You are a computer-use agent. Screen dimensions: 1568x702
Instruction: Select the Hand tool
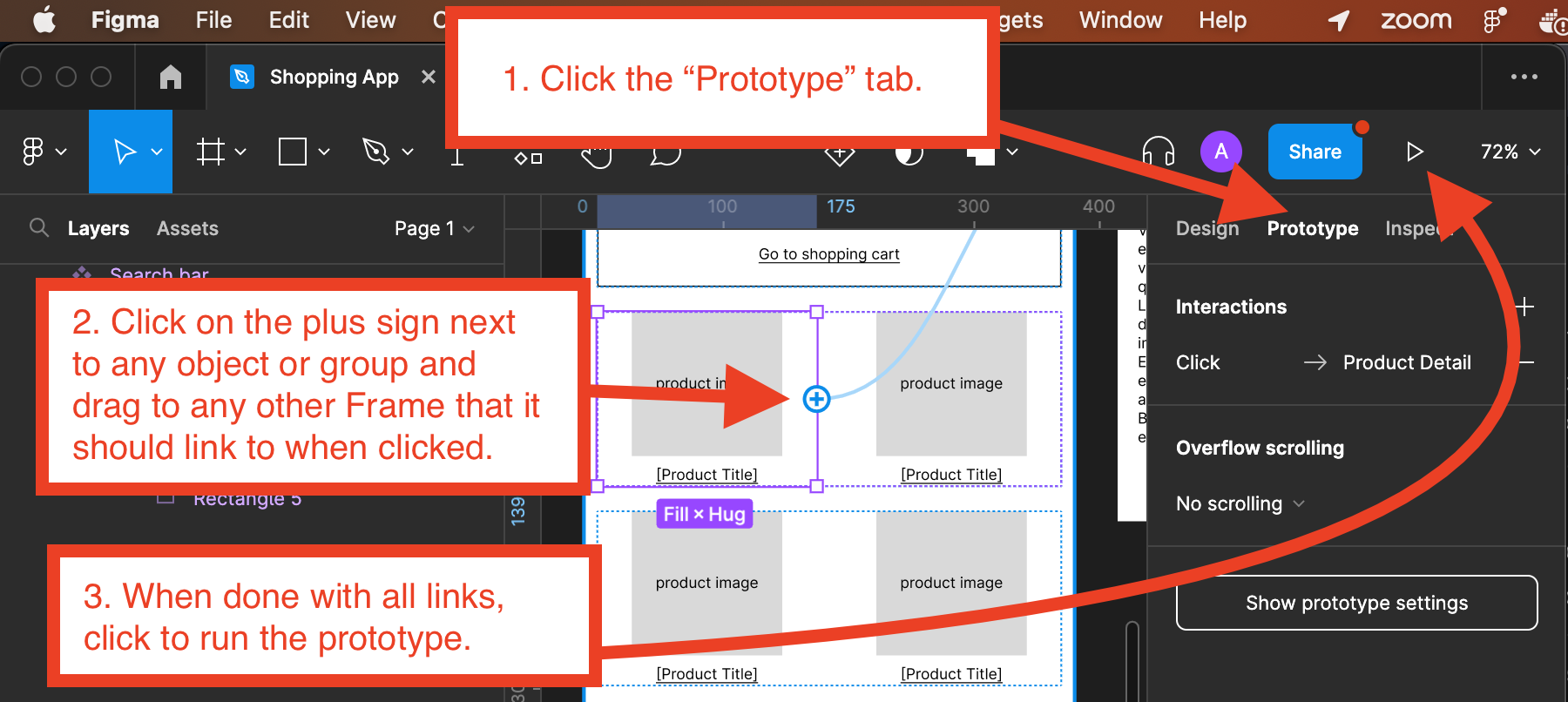(597, 157)
